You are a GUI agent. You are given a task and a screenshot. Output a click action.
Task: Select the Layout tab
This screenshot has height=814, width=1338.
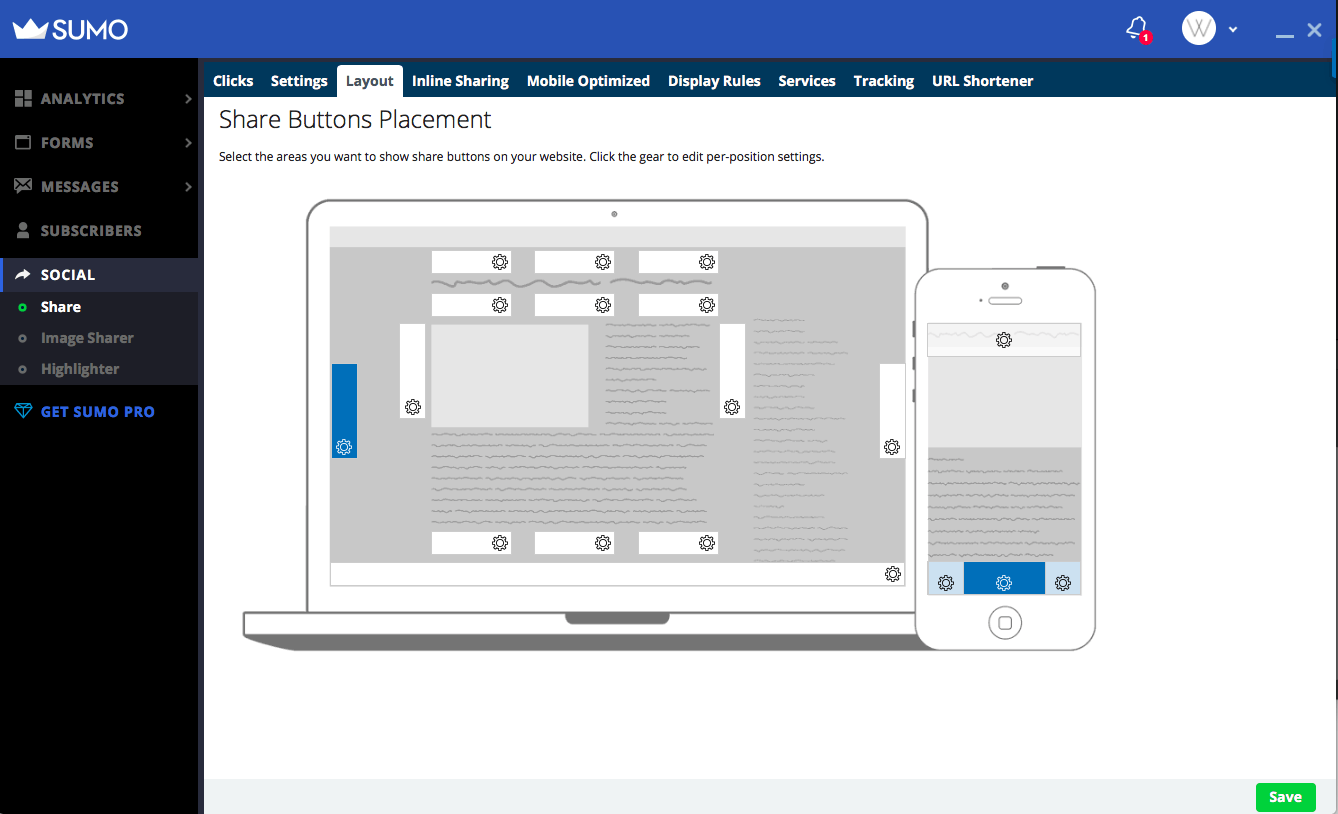coord(370,81)
